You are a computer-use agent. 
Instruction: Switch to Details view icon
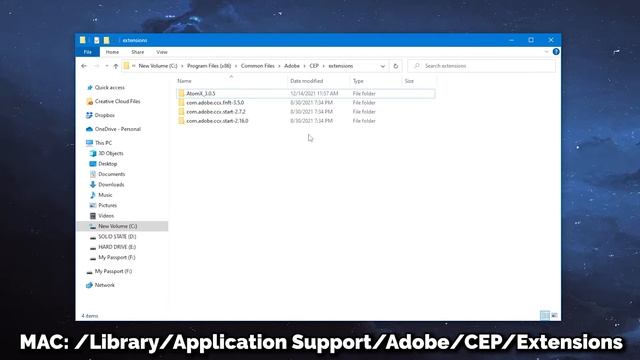[x=544, y=315]
